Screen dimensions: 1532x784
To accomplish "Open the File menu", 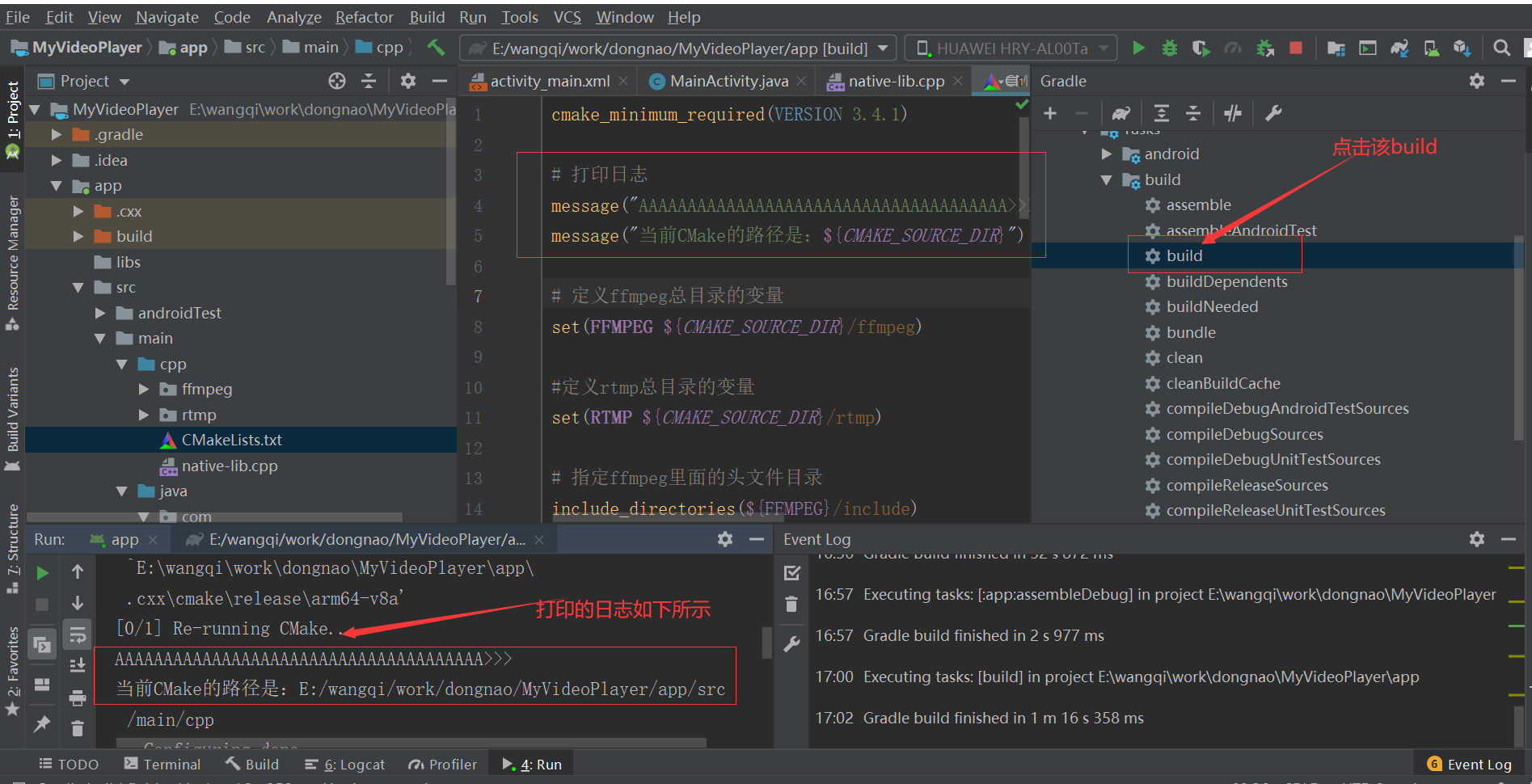I will click(18, 17).
